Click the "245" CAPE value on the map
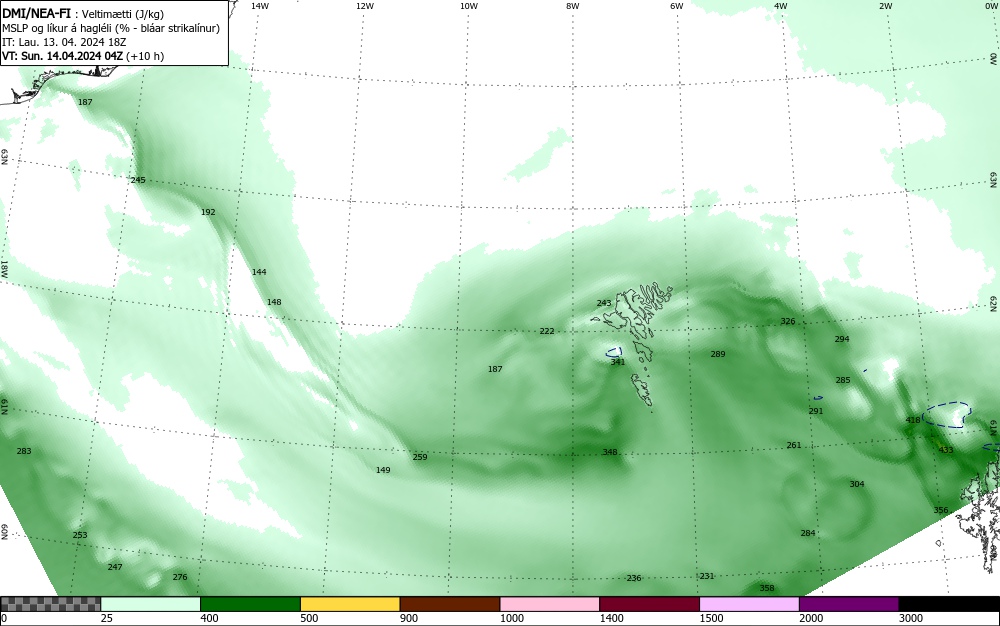1000x626 pixels. (138, 180)
